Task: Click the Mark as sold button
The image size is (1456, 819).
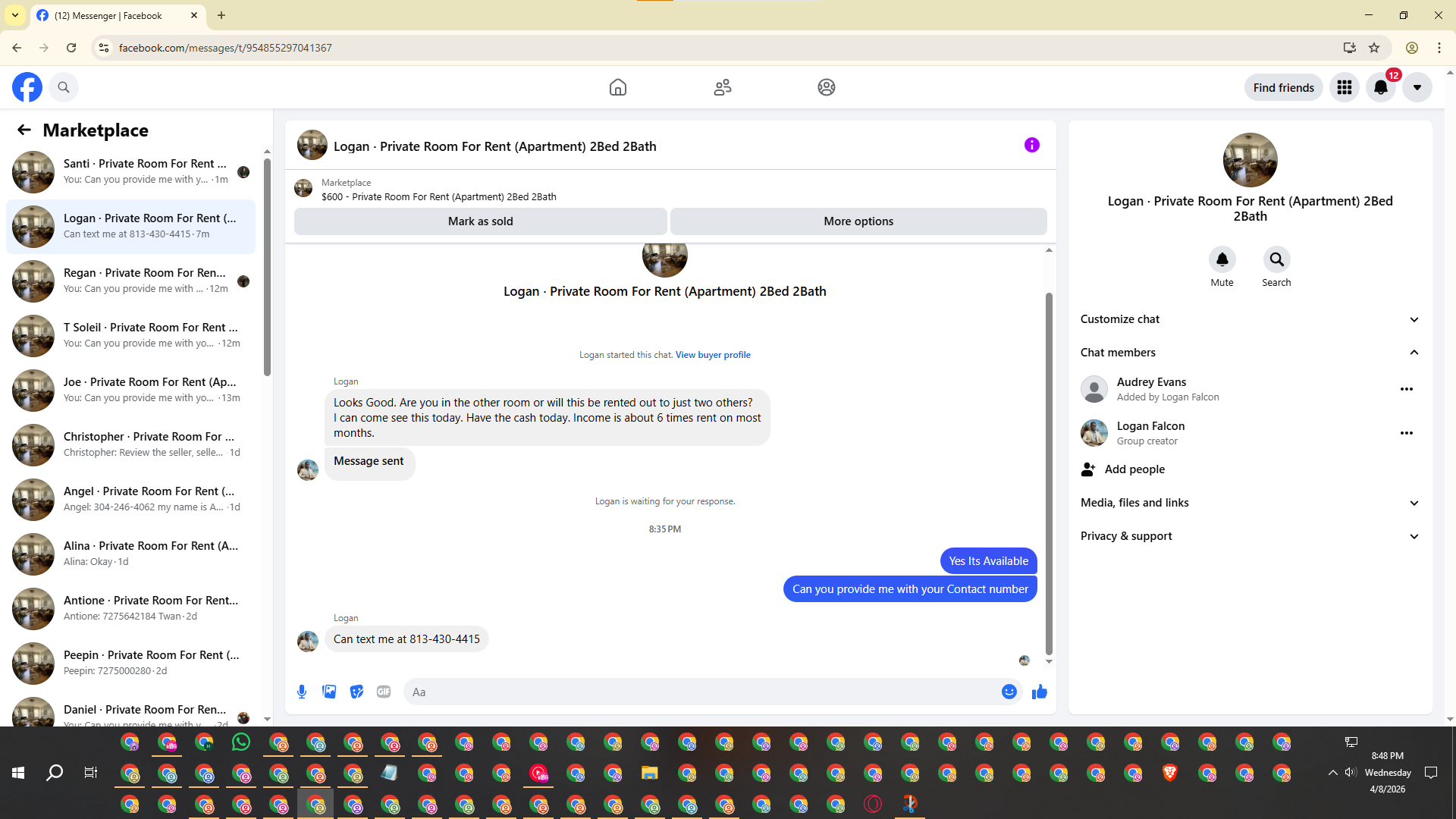Action: pyautogui.click(x=480, y=221)
